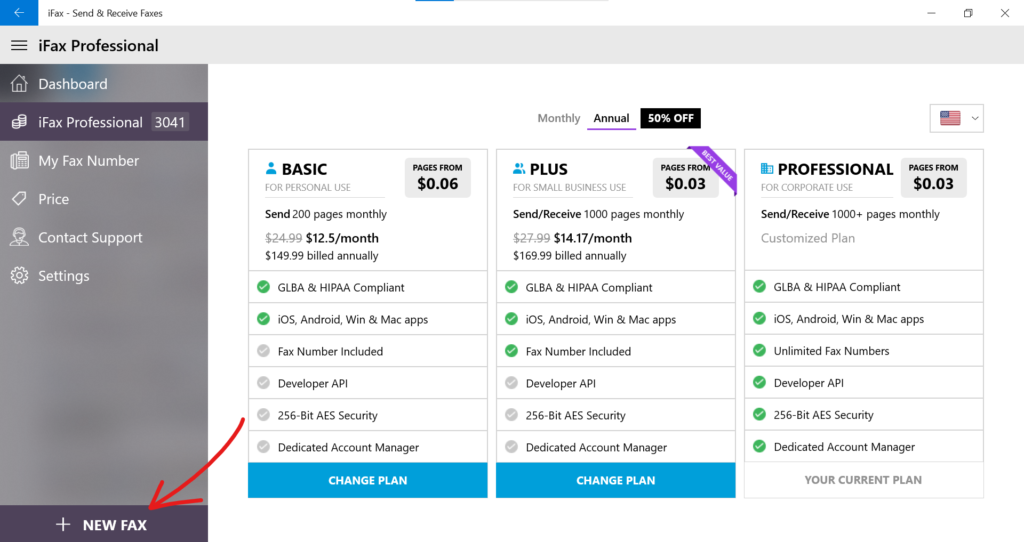Click "FOR SMALL BUSINESS USE" label
Image resolution: width=1024 pixels, height=542 pixels.
[x=569, y=187]
